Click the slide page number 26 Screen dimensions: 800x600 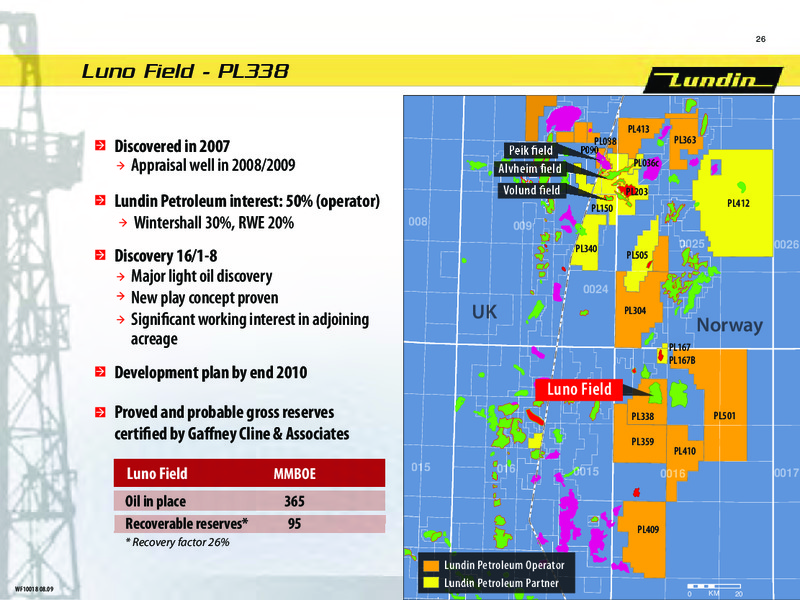point(760,39)
